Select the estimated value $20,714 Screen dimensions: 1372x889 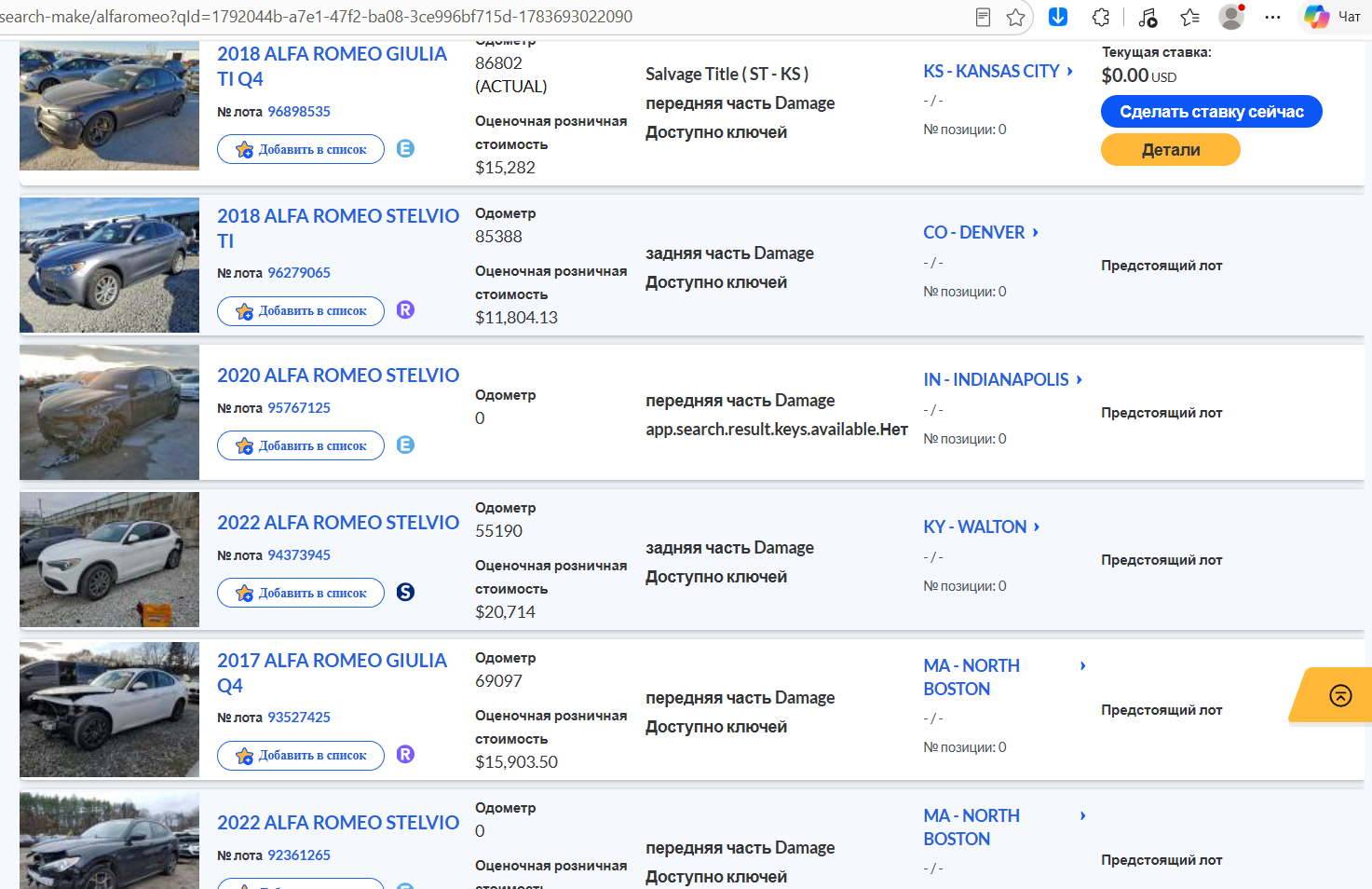click(x=505, y=612)
